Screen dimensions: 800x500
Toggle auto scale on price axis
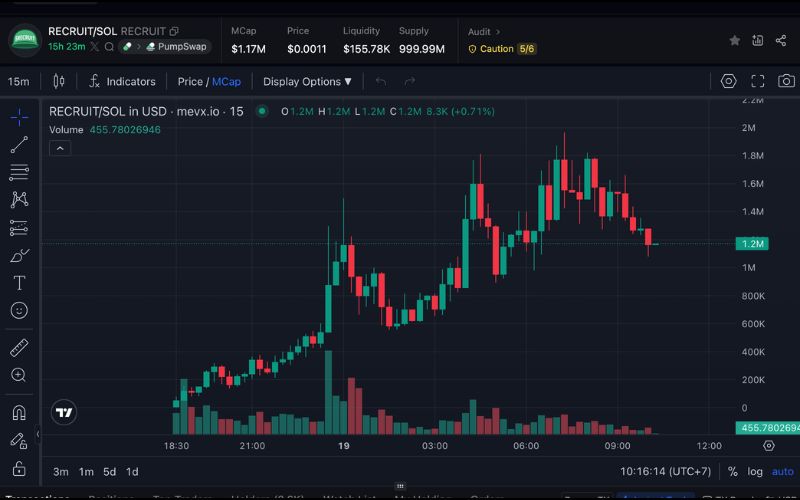point(782,471)
